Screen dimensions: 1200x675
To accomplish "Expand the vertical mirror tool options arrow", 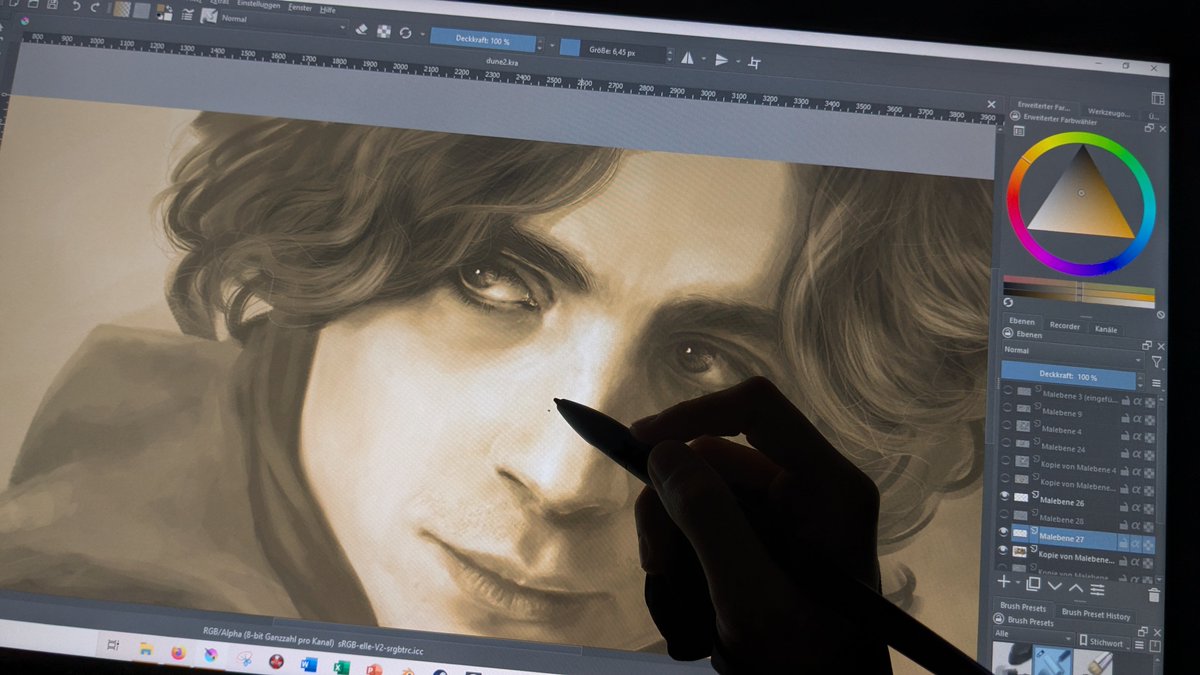I will coord(739,61).
